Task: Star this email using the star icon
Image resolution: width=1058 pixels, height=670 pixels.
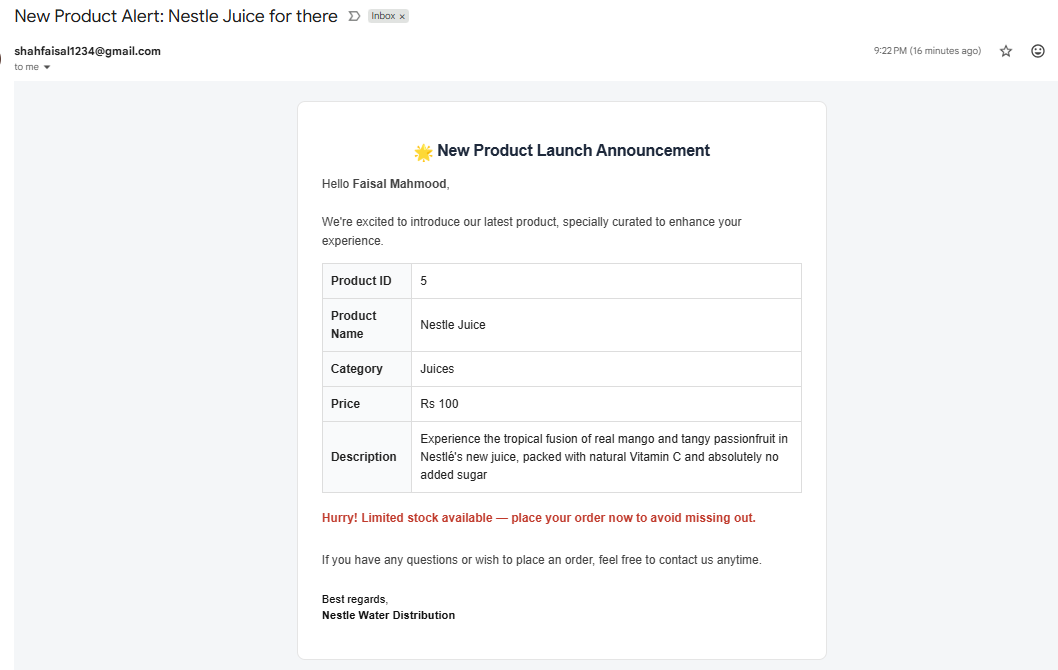Action: point(1005,50)
